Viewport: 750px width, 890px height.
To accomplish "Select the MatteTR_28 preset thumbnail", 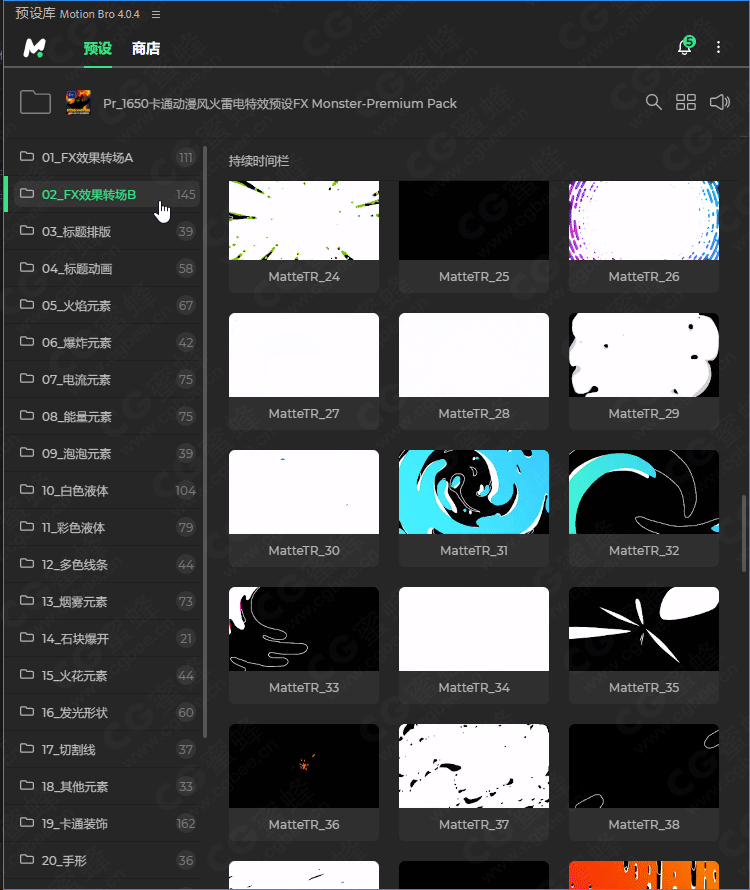I will pos(474,355).
